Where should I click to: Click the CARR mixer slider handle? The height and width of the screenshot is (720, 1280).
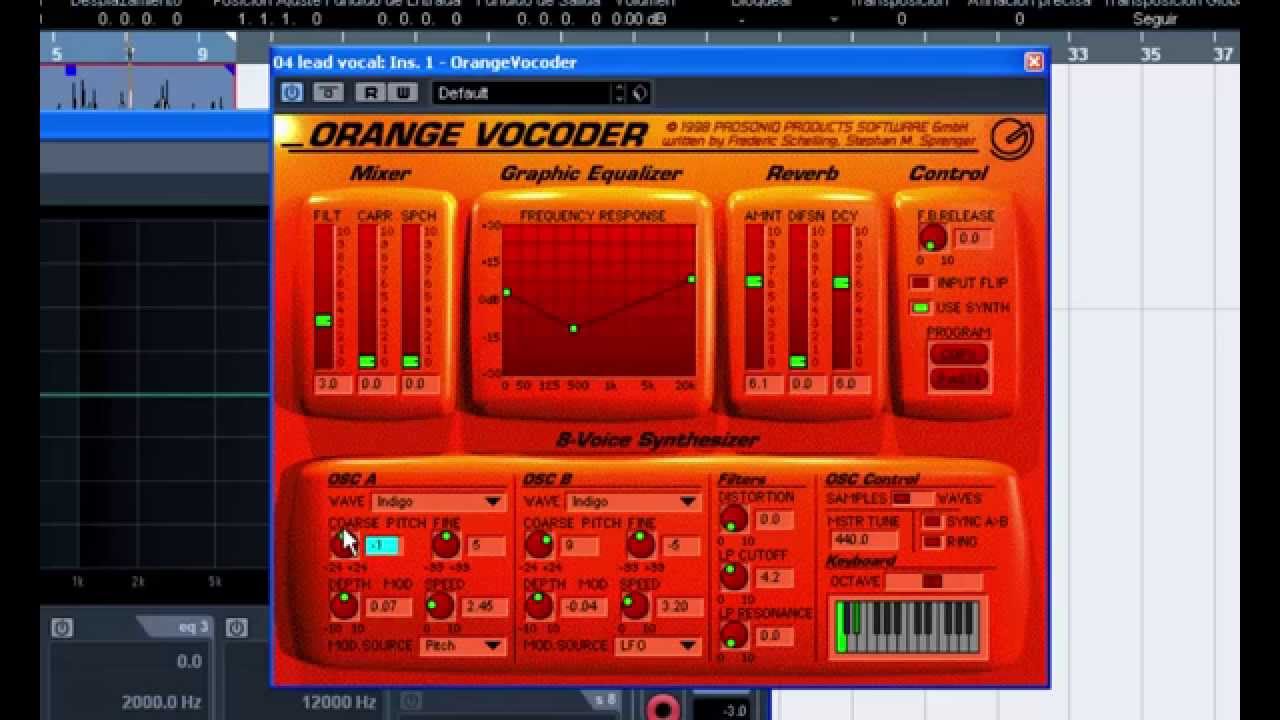click(367, 361)
